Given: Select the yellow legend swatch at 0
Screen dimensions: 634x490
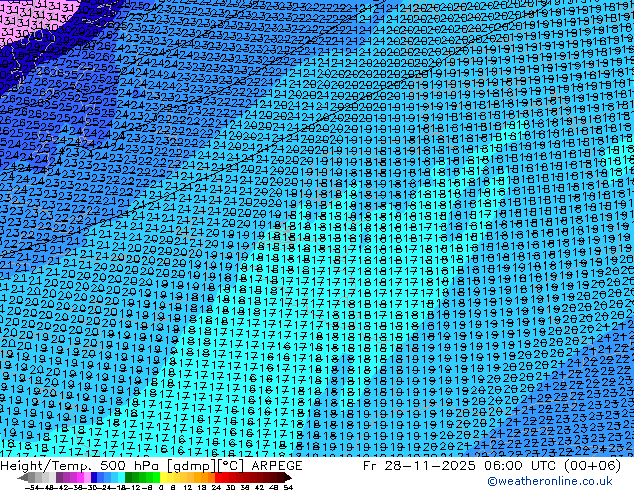Looking at the screenshot, I should pyautogui.click(x=163, y=477).
